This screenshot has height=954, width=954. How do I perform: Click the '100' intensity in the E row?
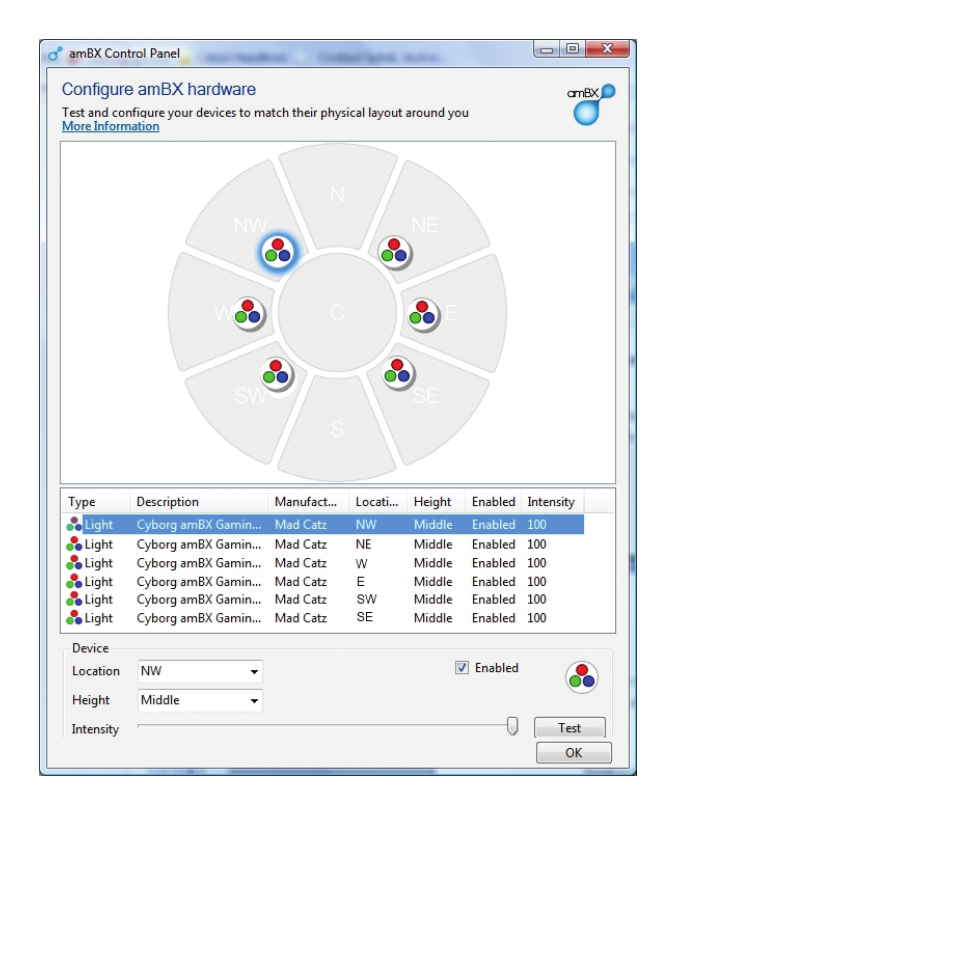coord(537,582)
